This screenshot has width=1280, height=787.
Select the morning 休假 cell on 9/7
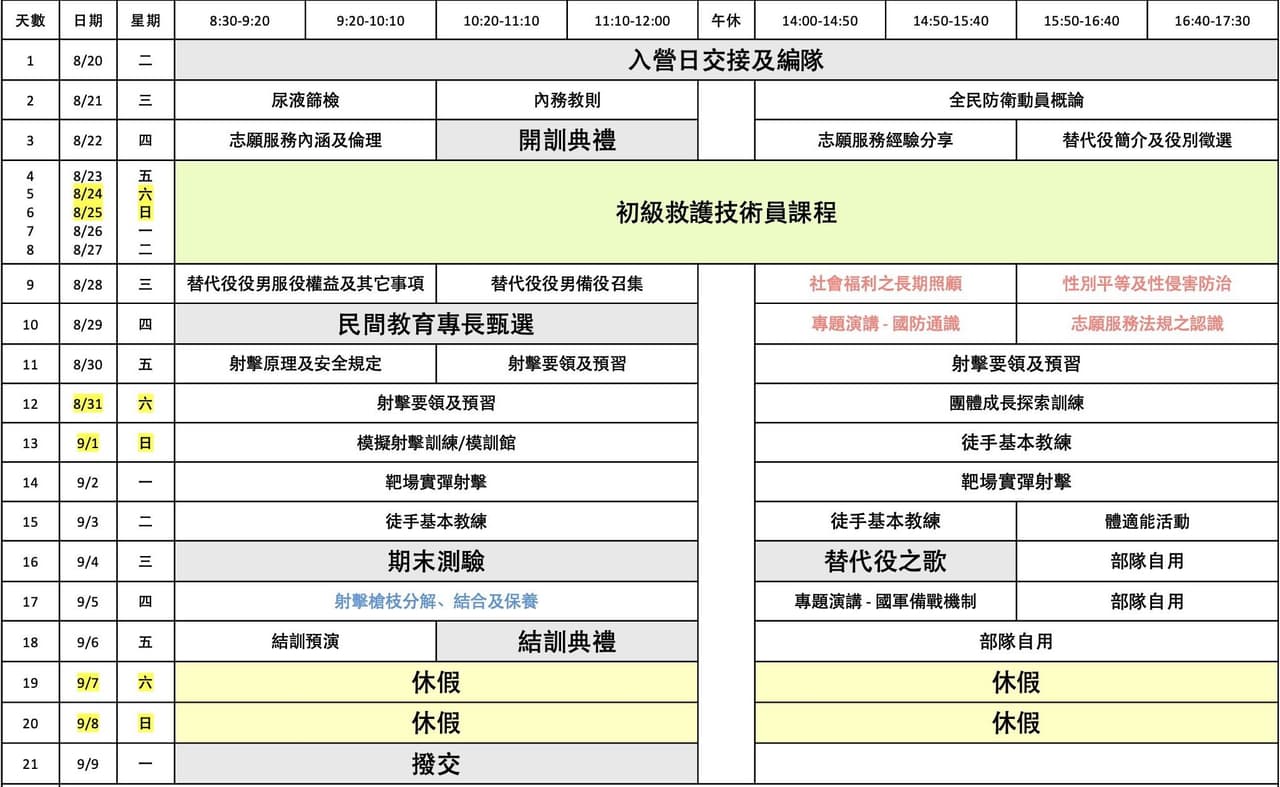pyautogui.click(x=436, y=683)
